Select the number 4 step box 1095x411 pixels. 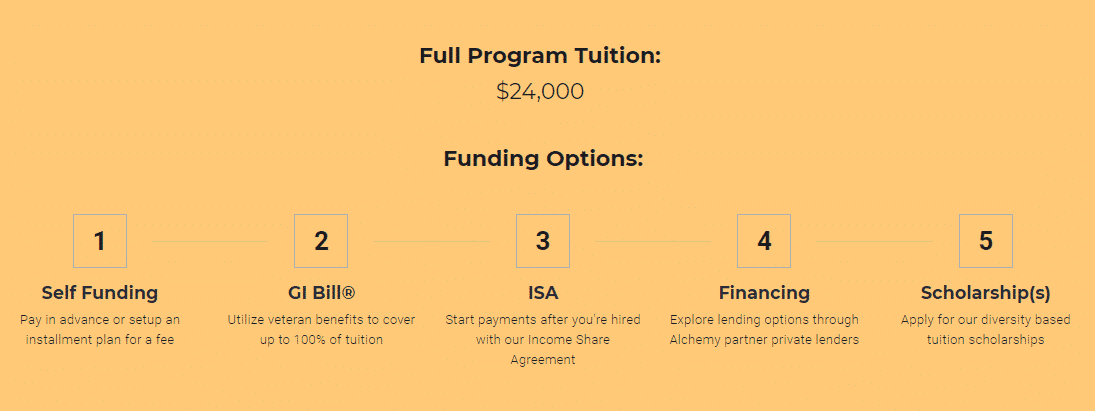(x=764, y=241)
